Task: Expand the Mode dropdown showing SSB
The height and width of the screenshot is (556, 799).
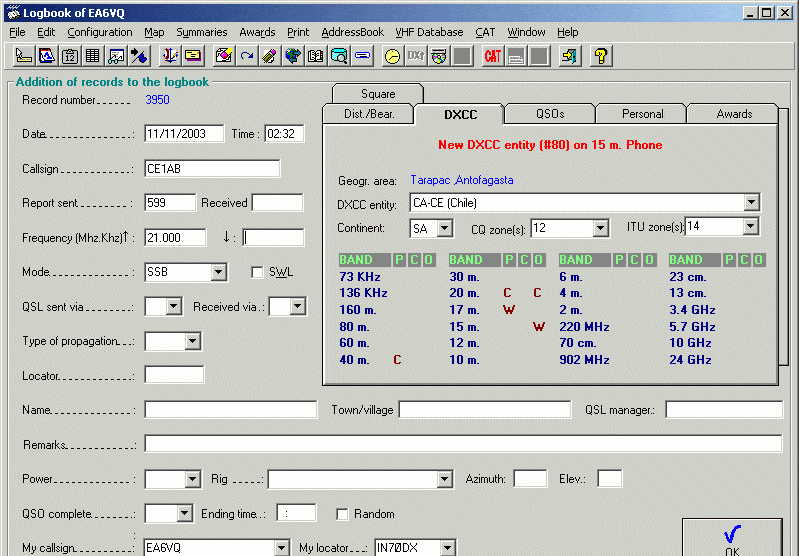Action: tap(218, 272)
